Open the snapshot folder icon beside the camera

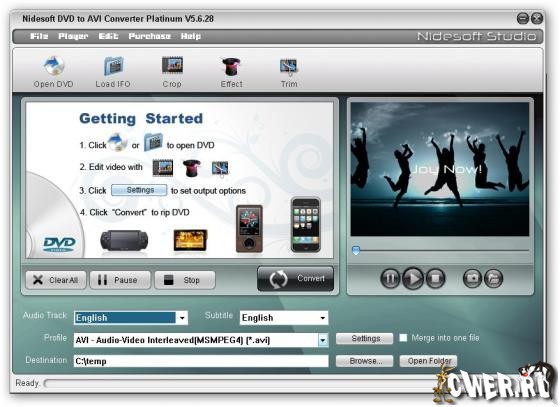click(494, 278)
